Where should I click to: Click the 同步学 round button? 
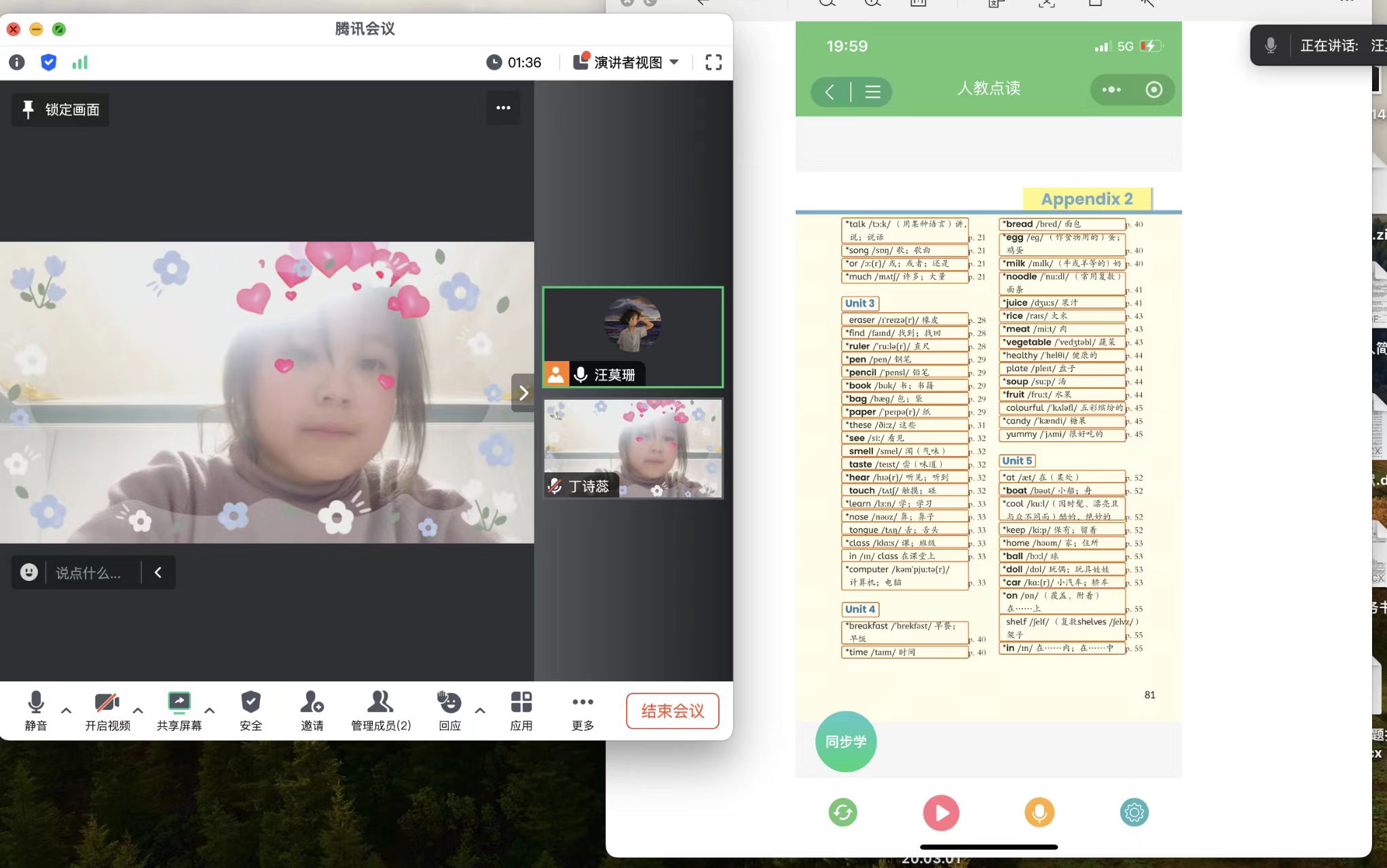pos(845,741)
